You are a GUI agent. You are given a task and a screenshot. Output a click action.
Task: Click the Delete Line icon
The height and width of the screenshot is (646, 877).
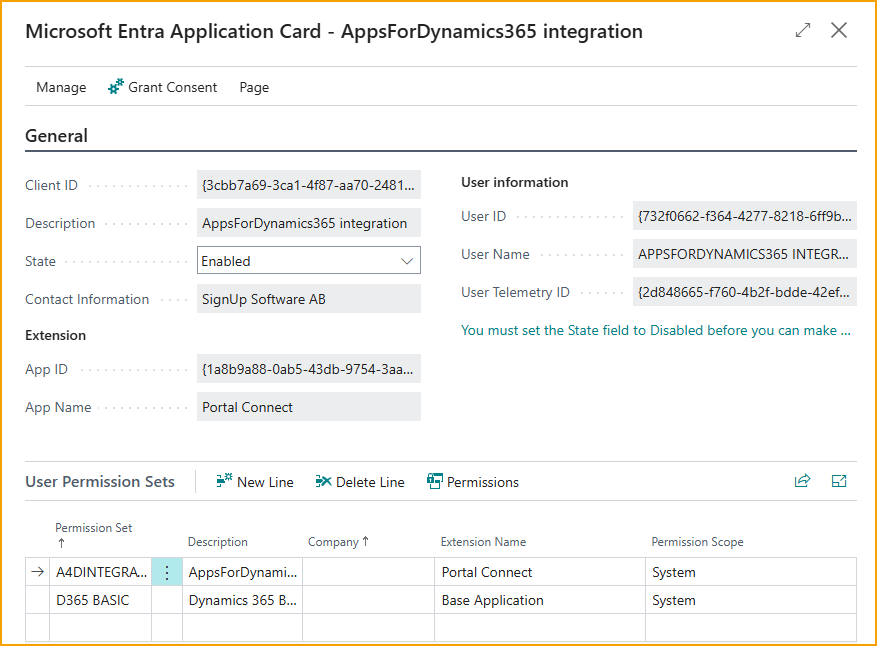(x=323, y=481)
